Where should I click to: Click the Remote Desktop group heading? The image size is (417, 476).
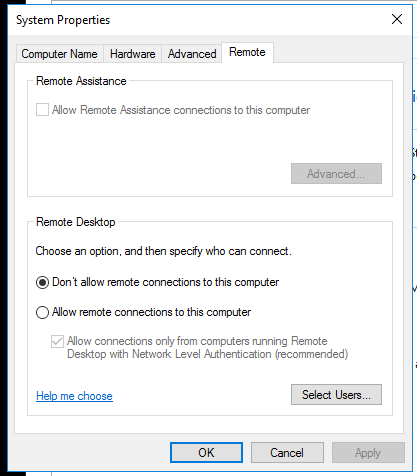point(76,222)
